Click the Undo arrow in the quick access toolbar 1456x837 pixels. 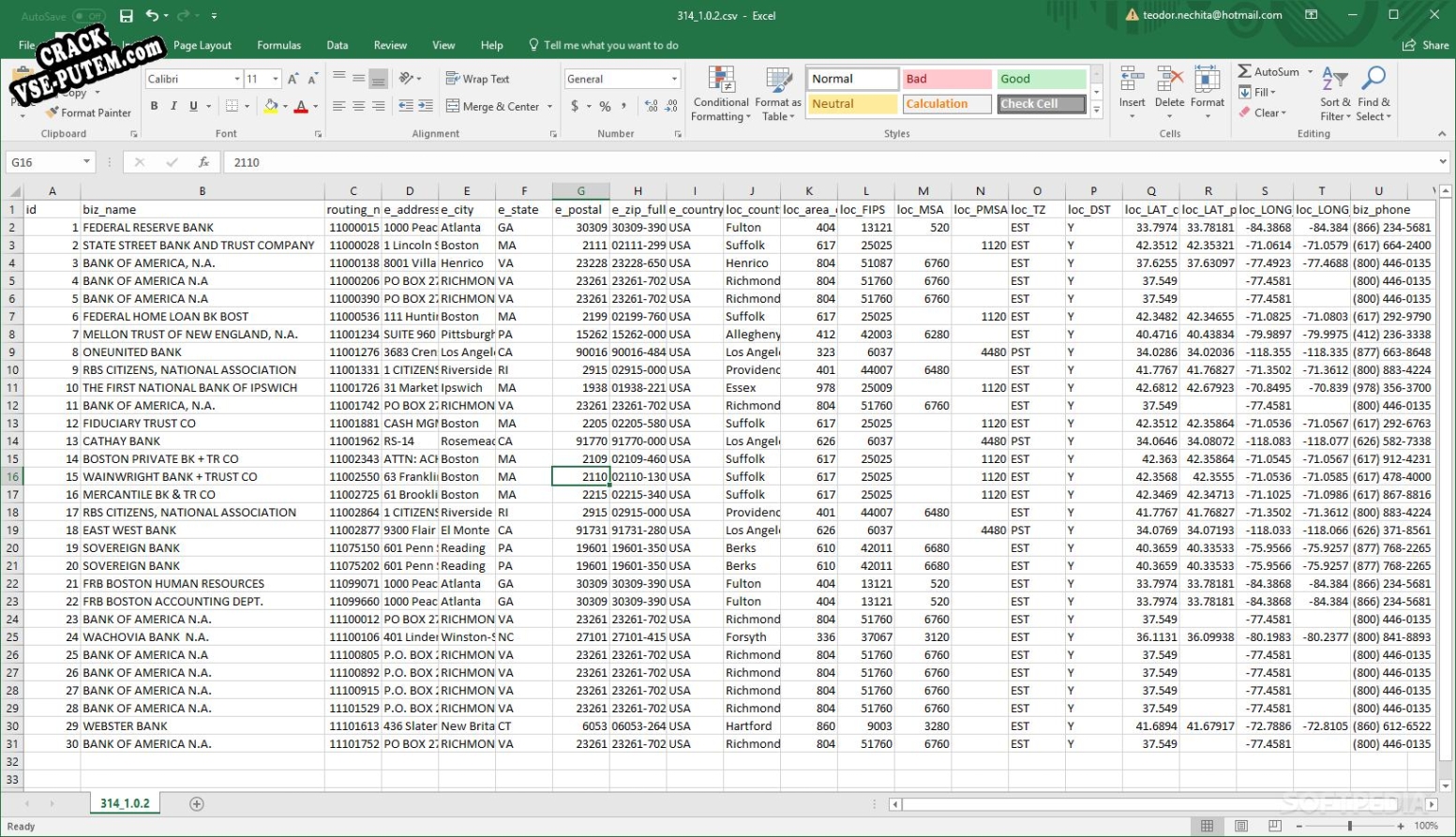click(152, 16)
